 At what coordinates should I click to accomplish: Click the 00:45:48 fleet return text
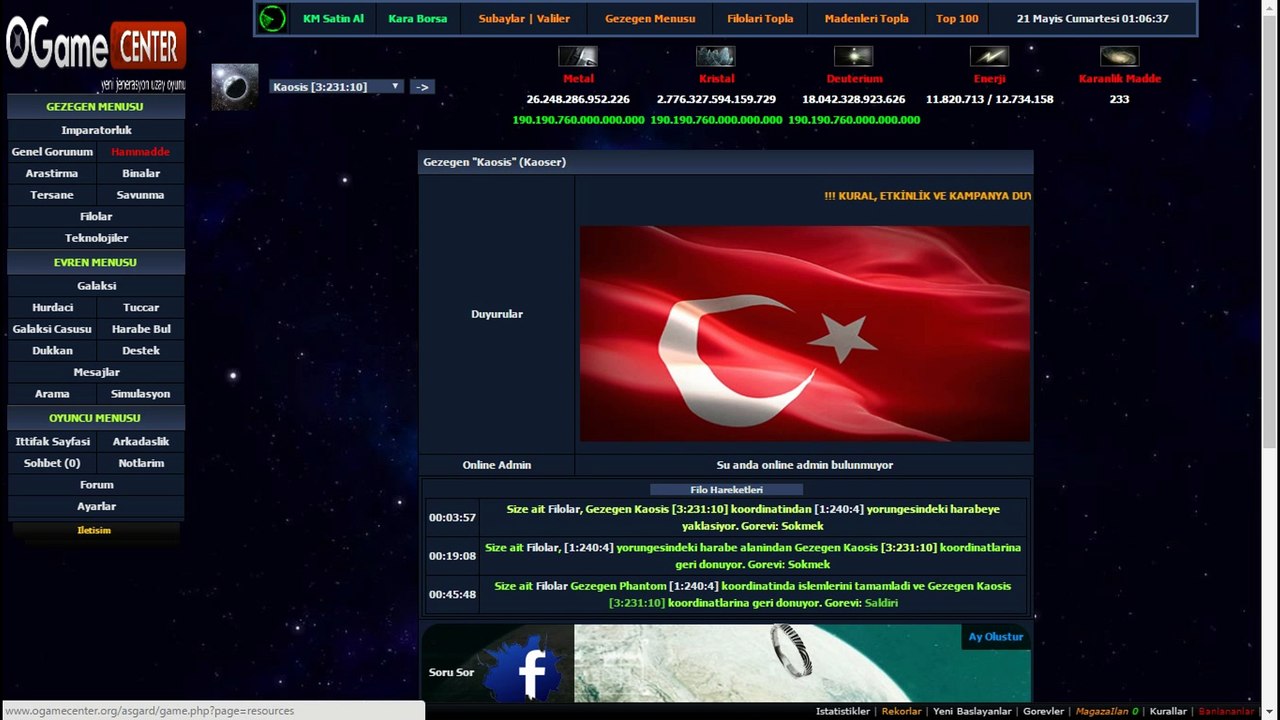752,595
